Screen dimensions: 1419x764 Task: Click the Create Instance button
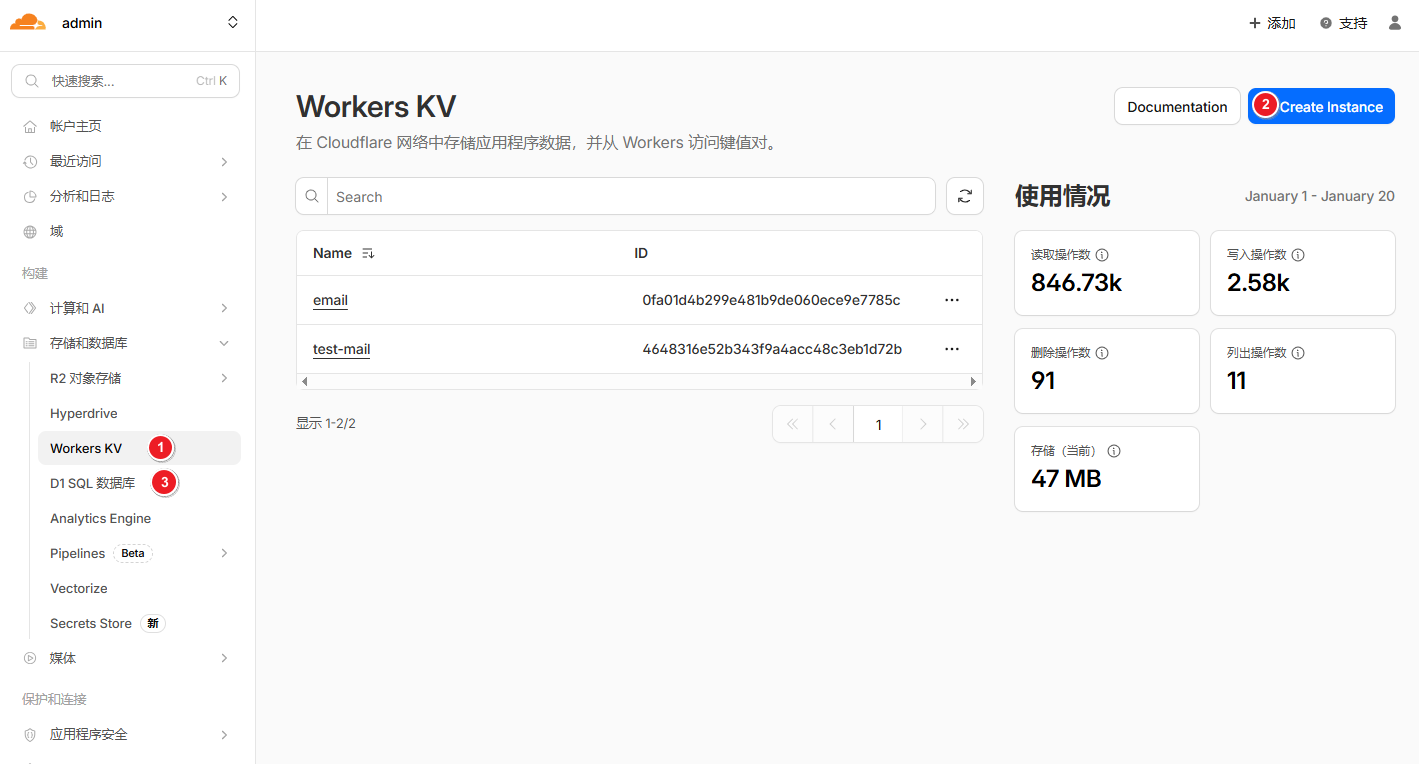click(x=1321, y=107)
